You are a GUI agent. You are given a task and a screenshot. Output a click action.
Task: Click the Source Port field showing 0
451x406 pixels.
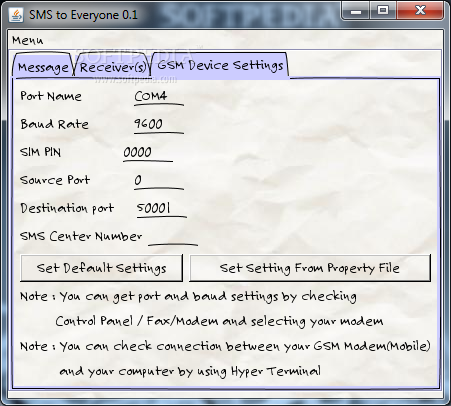(159, 181)
